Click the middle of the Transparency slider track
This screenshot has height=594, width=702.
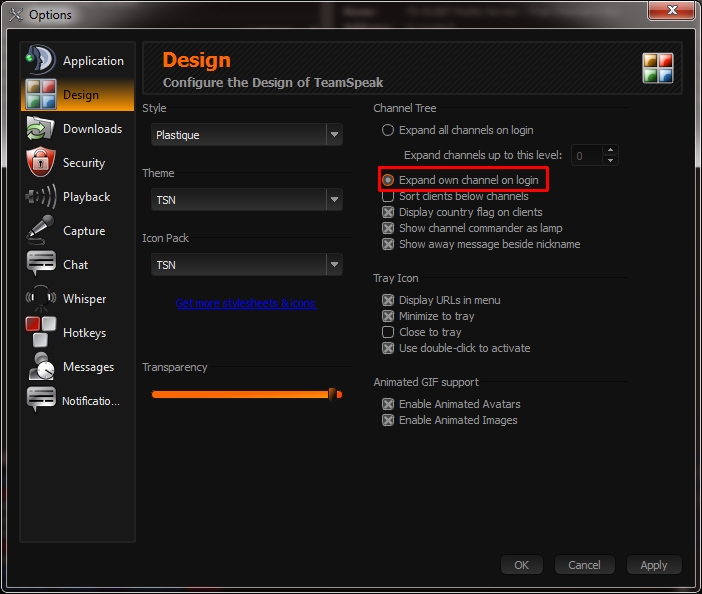tap(247, 394)
